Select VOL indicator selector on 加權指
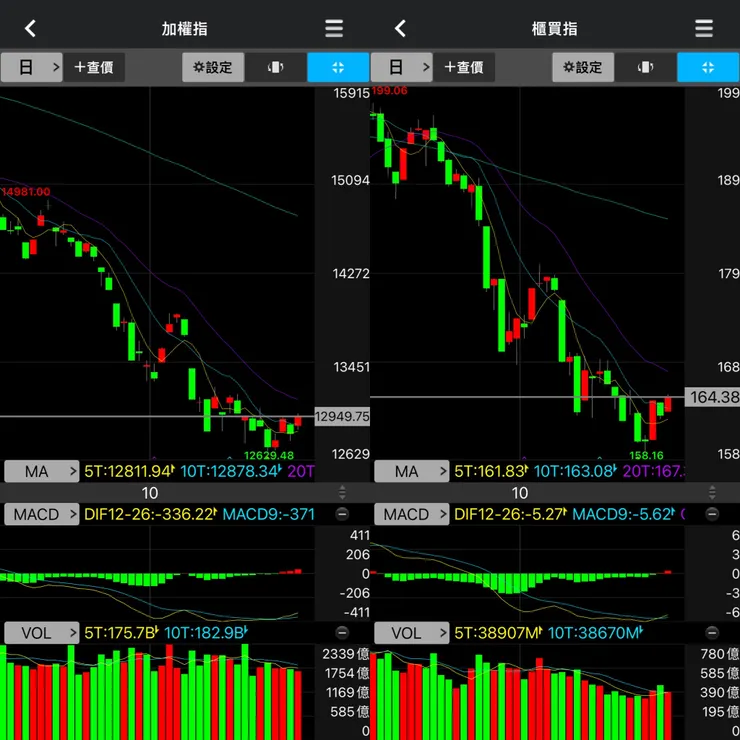 coord(42,632)
